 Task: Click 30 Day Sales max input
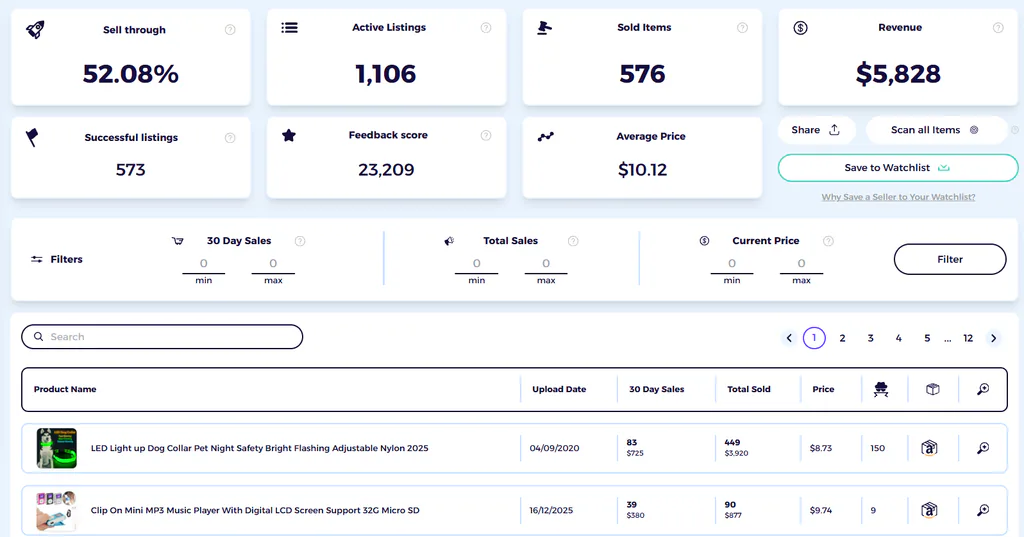coord(273,264)
